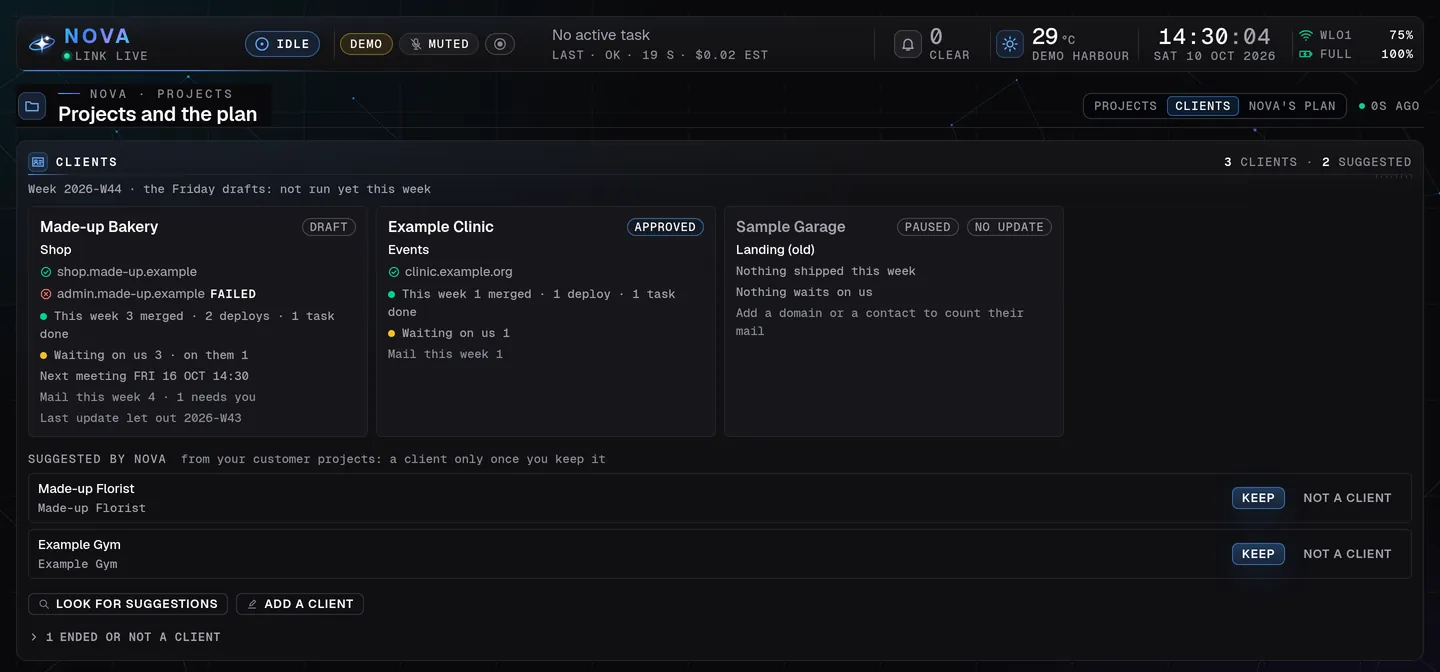Select the CLIENTS tab
This screenshot has height=672, width=1440.
click(1203, 106)
